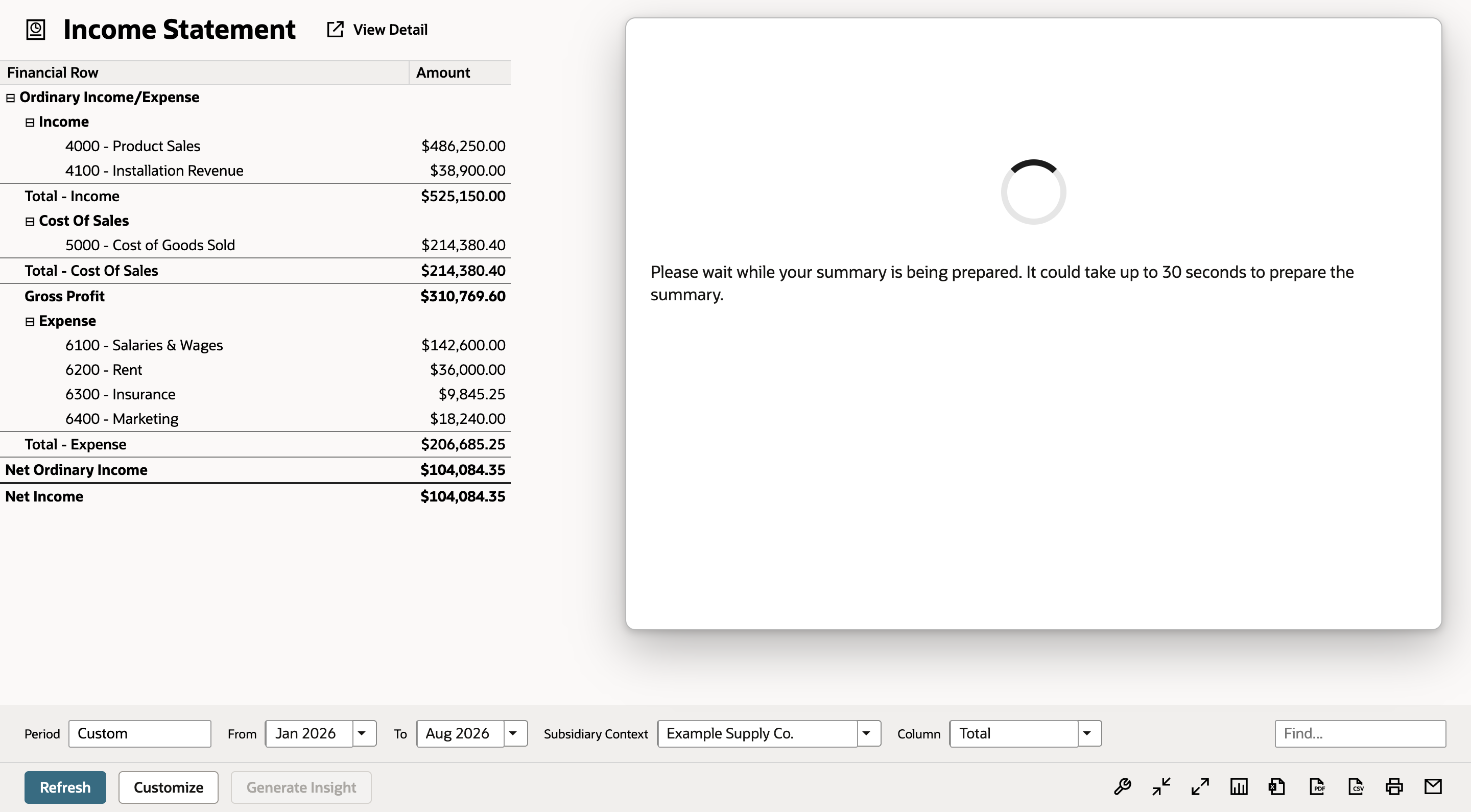Collapse the Ordinary Income/Expense section
The height and width of the screenshot is (812, 1471).
tap(10, 98)
